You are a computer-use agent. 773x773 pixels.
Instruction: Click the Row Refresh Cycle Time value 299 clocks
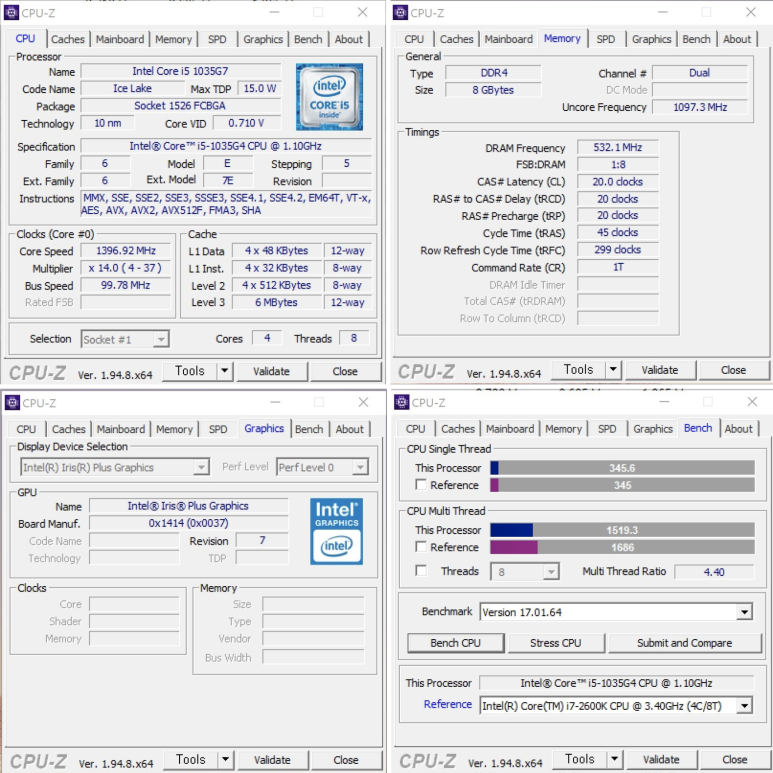pos(618,249)
